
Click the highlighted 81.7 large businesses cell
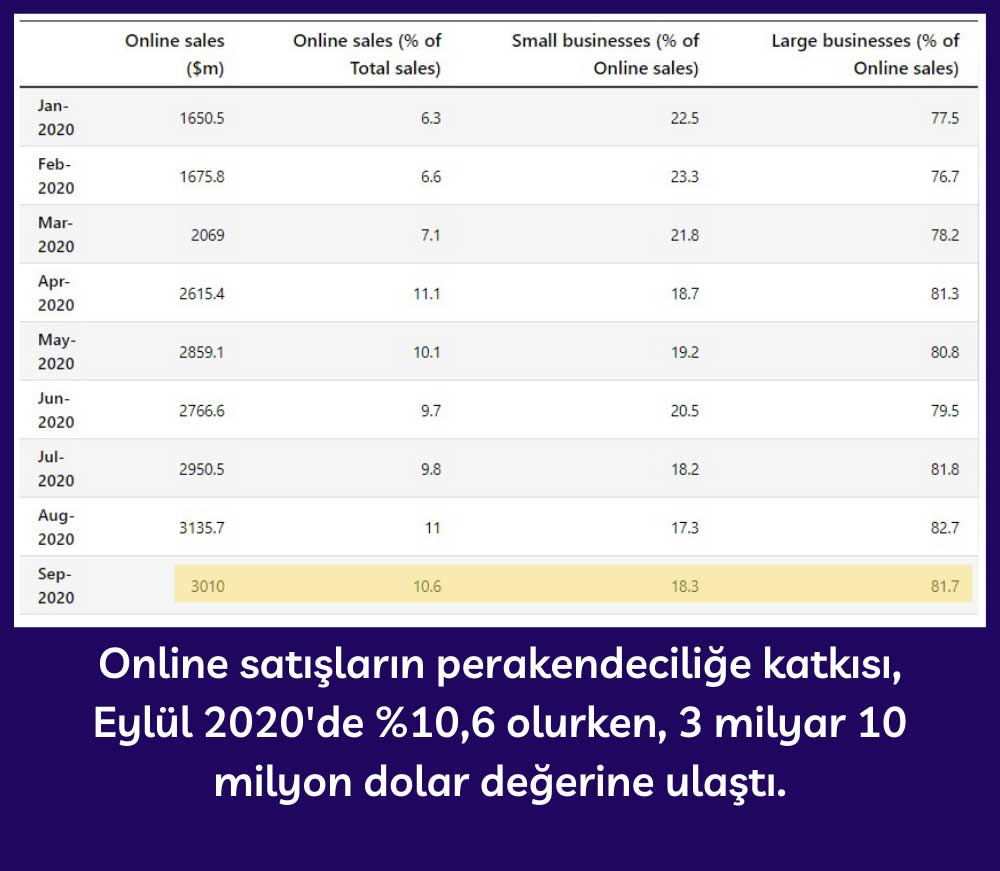point(945,586)
